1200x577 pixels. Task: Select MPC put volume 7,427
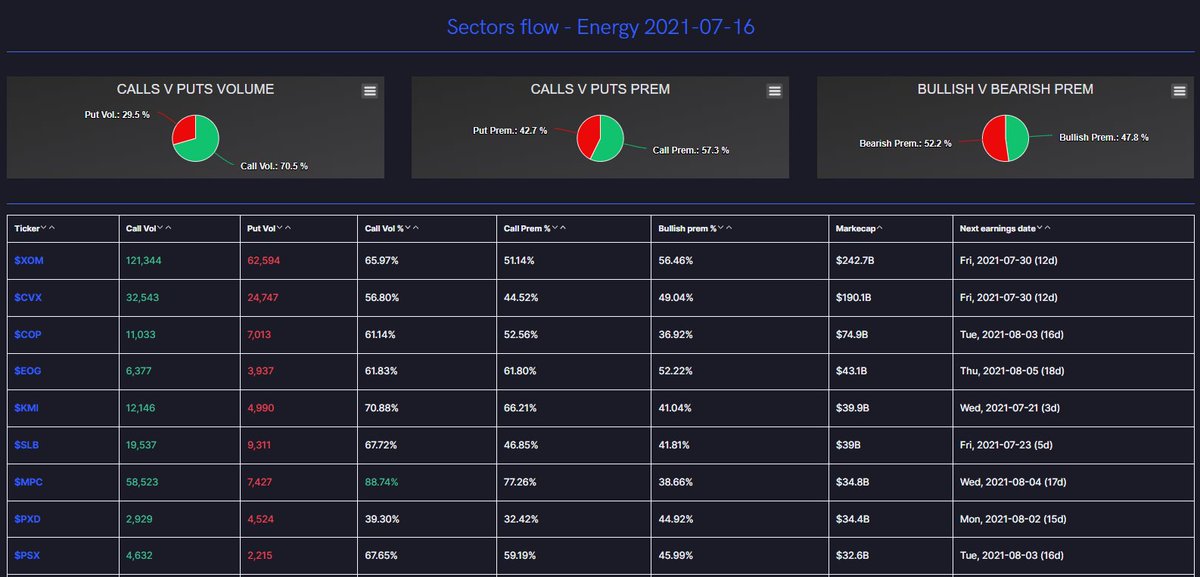click(261, 482)
